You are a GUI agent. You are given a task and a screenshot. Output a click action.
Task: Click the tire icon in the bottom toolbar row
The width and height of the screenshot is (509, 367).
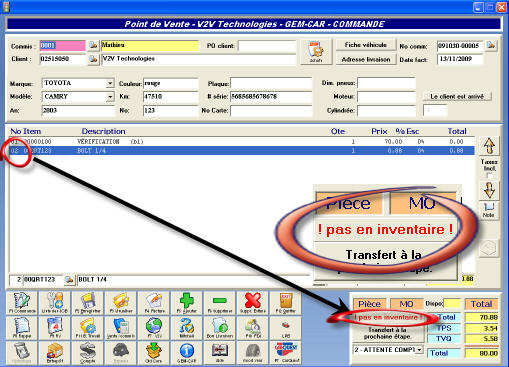[x=253, y=353]
